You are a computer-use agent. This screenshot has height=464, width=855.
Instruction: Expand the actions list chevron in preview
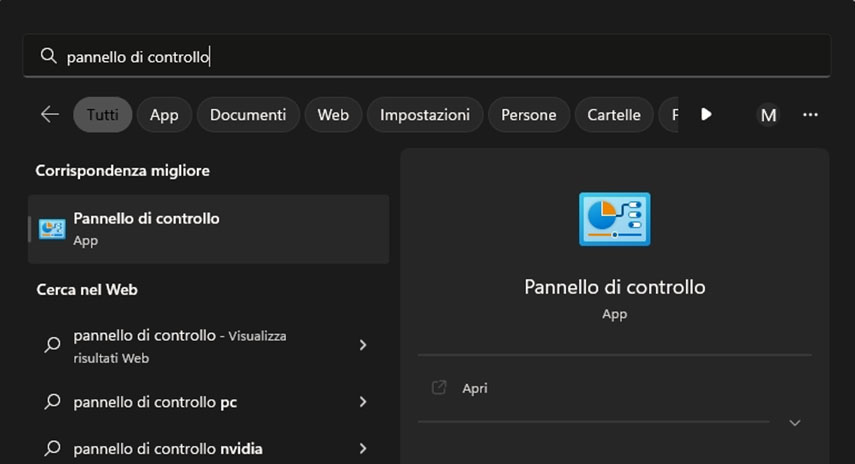[x=795, y=423]
